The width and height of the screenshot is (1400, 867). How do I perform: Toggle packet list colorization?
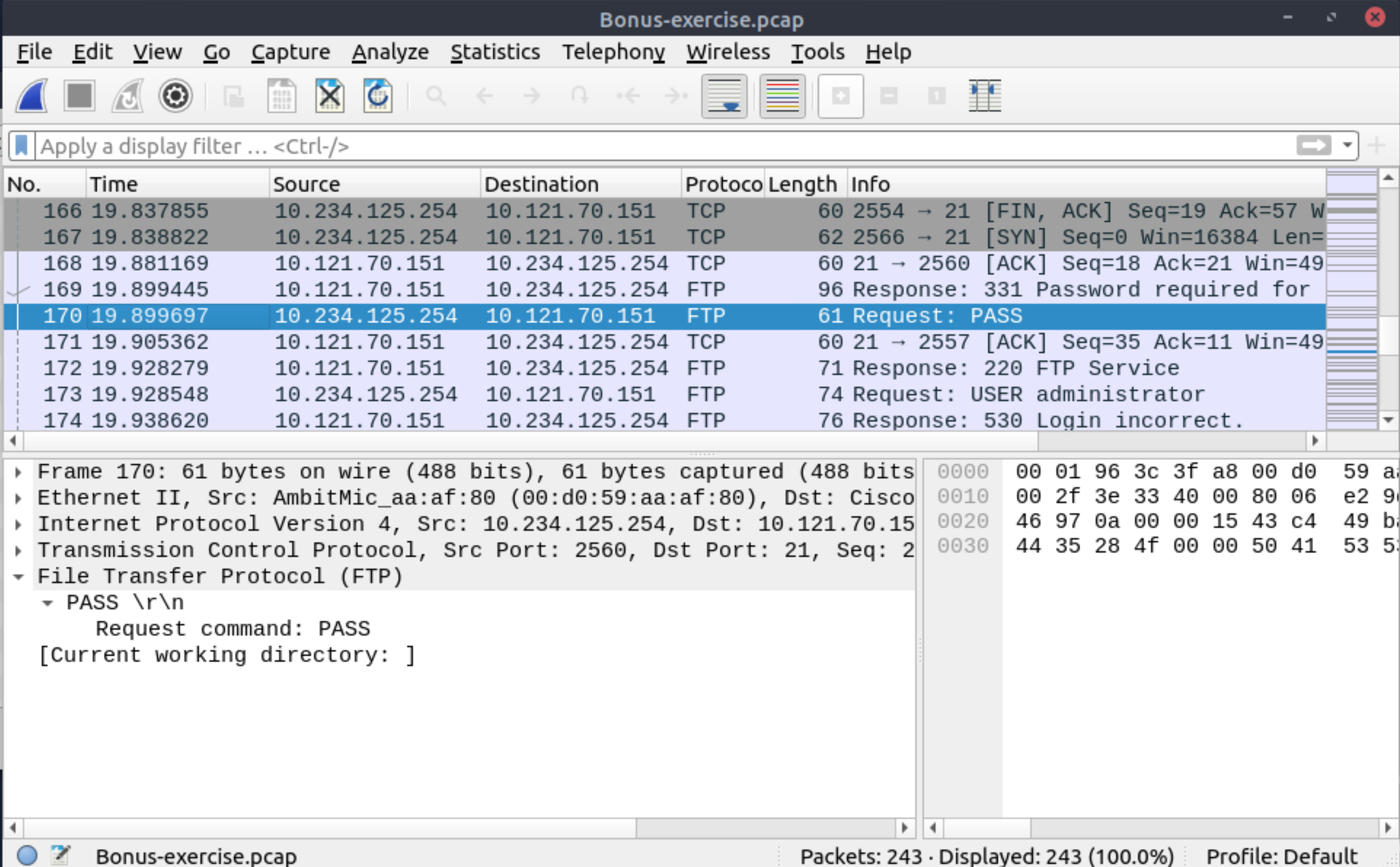[x=782, y=96]
